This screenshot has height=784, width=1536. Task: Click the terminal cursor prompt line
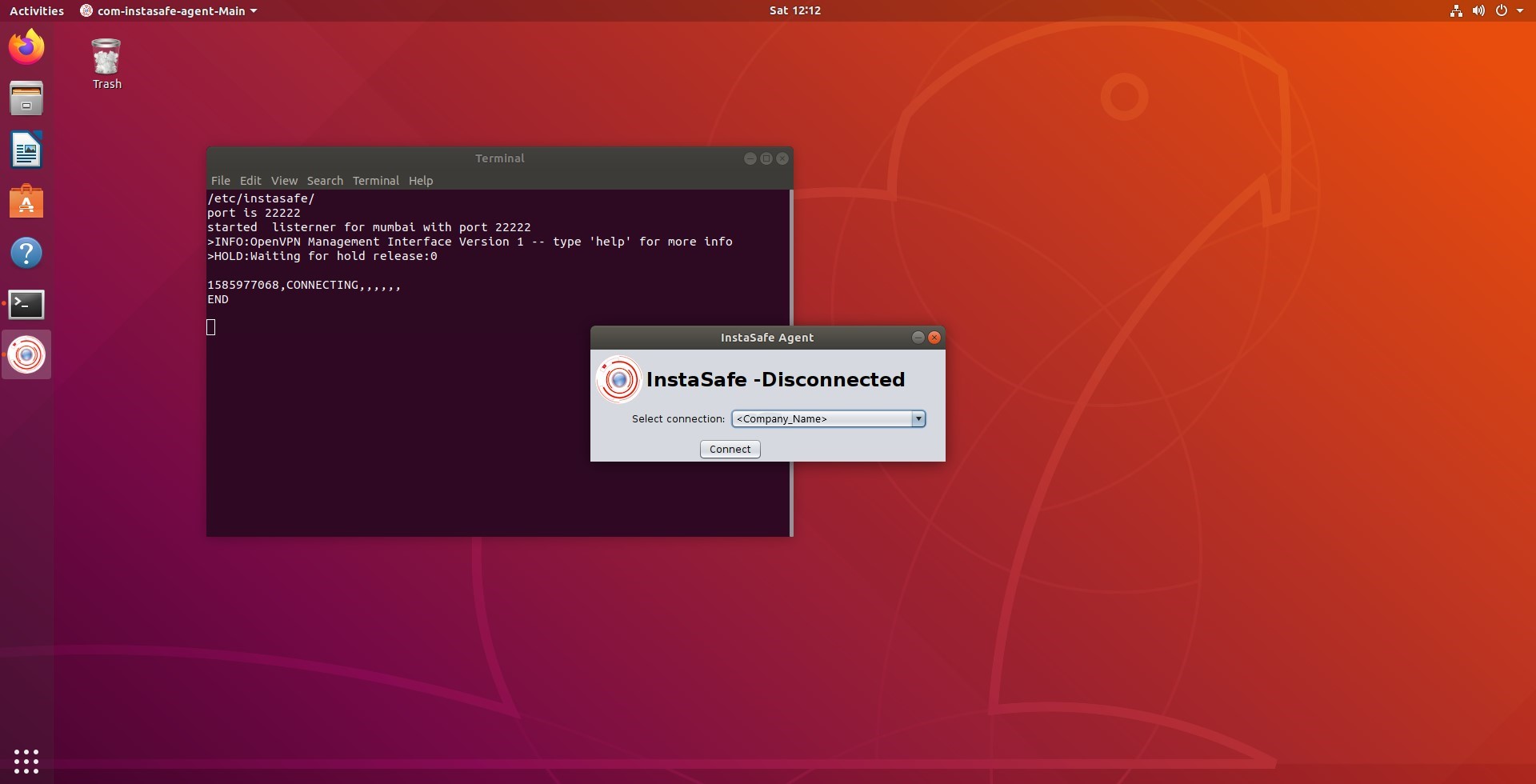click(211, 327)
